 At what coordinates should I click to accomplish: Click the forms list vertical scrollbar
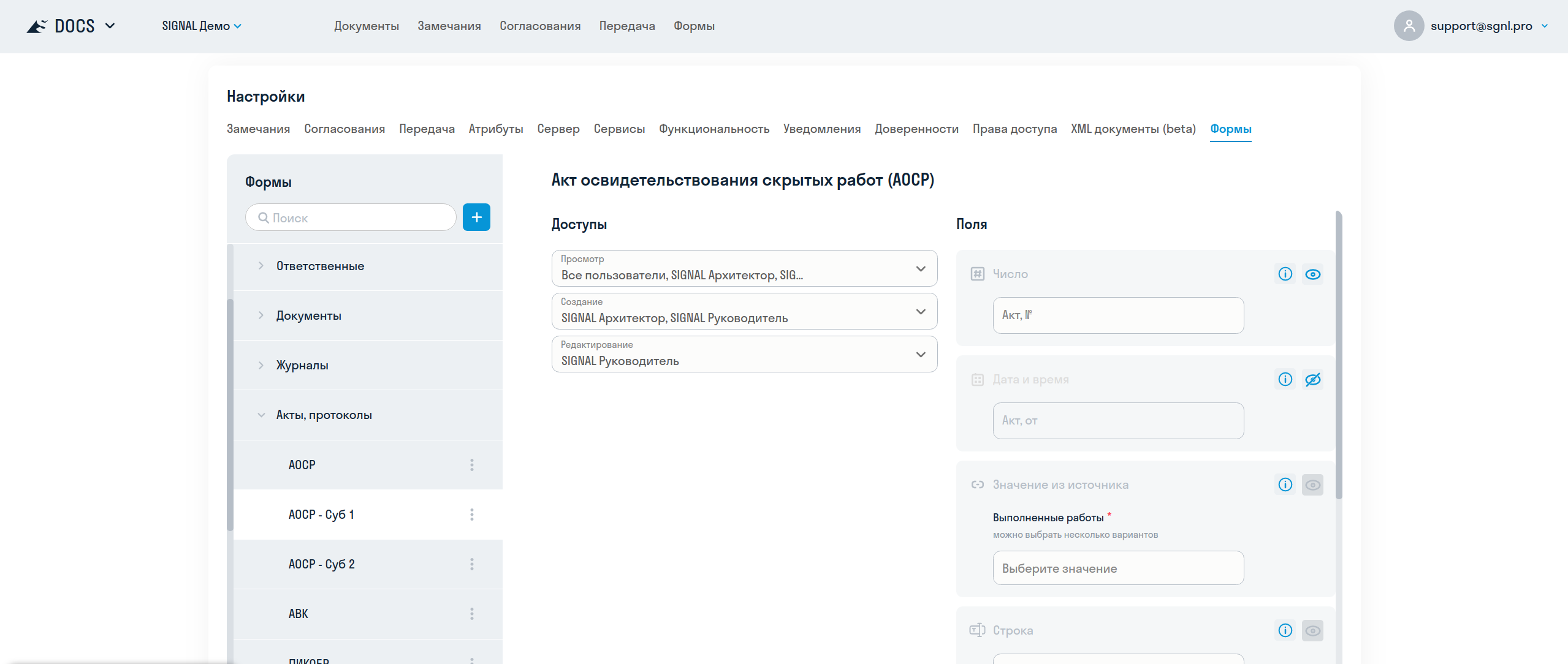coord(230,415)
